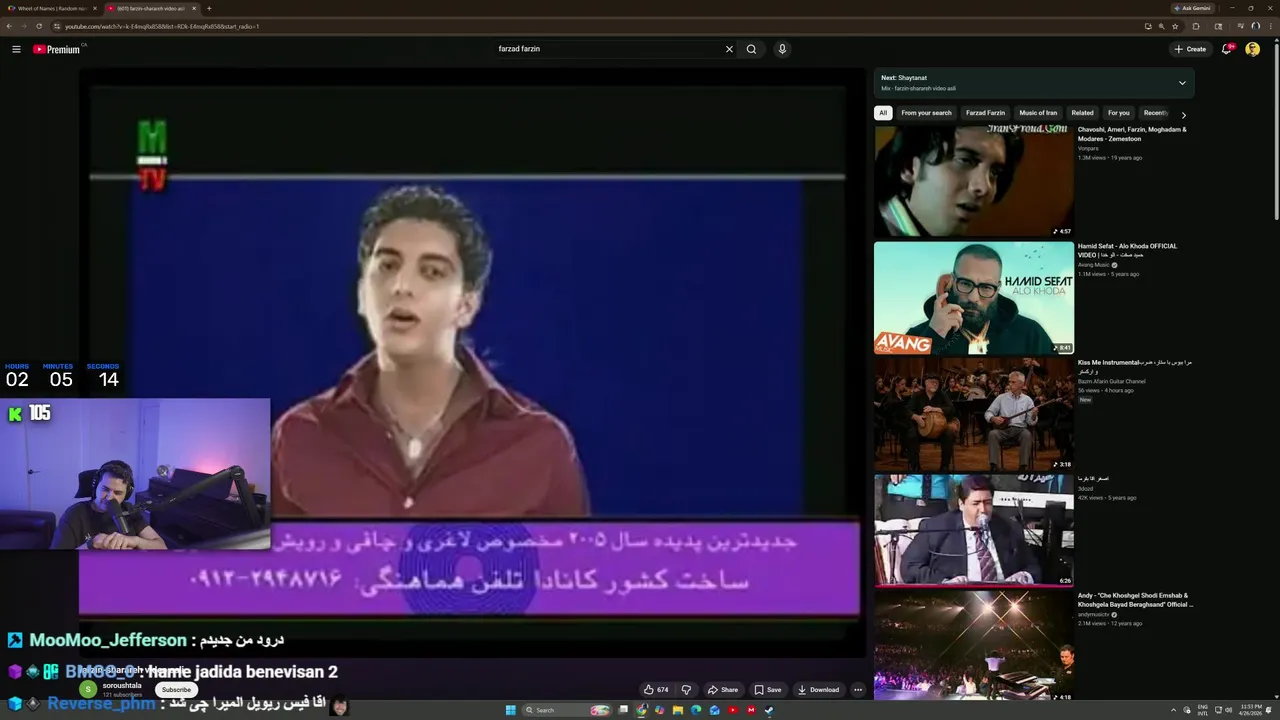Click the page vertical scrollbar
Viewport: 1280px width, 720px height.
pyautogui.click(x=1276, y=130)
